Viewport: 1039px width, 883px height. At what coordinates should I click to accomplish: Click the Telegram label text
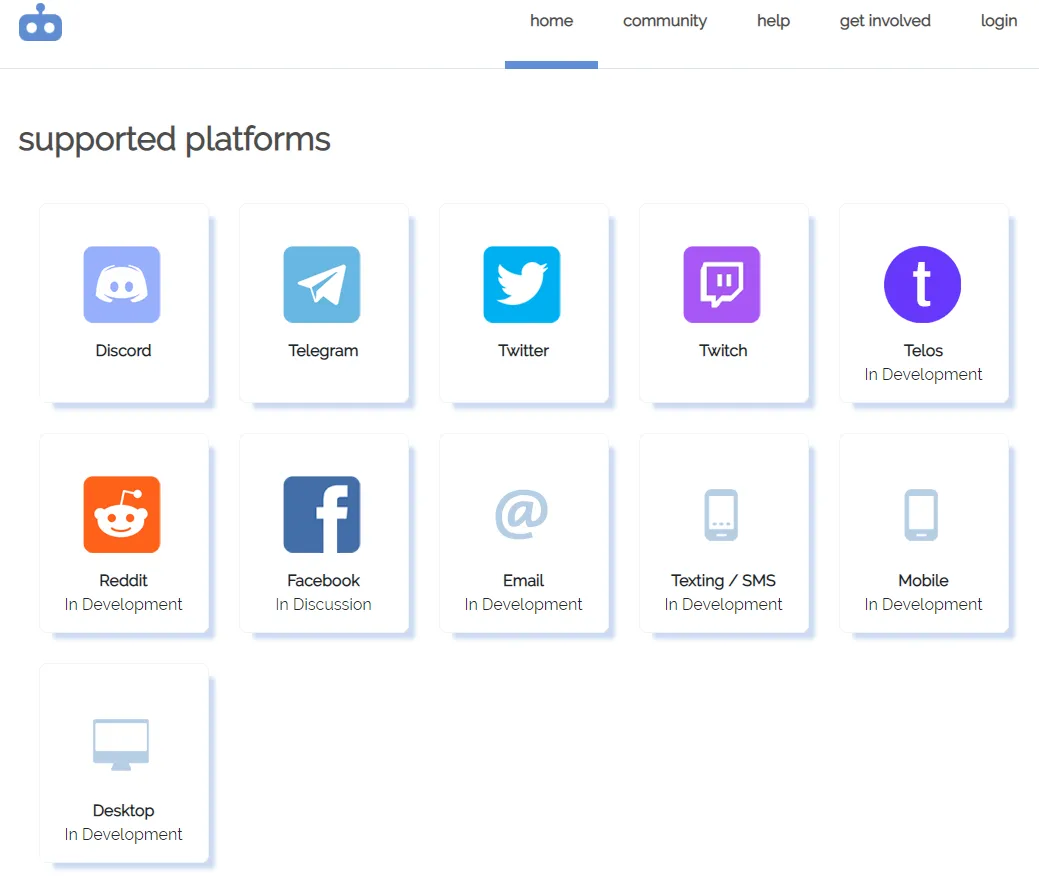tap(323, 351)
